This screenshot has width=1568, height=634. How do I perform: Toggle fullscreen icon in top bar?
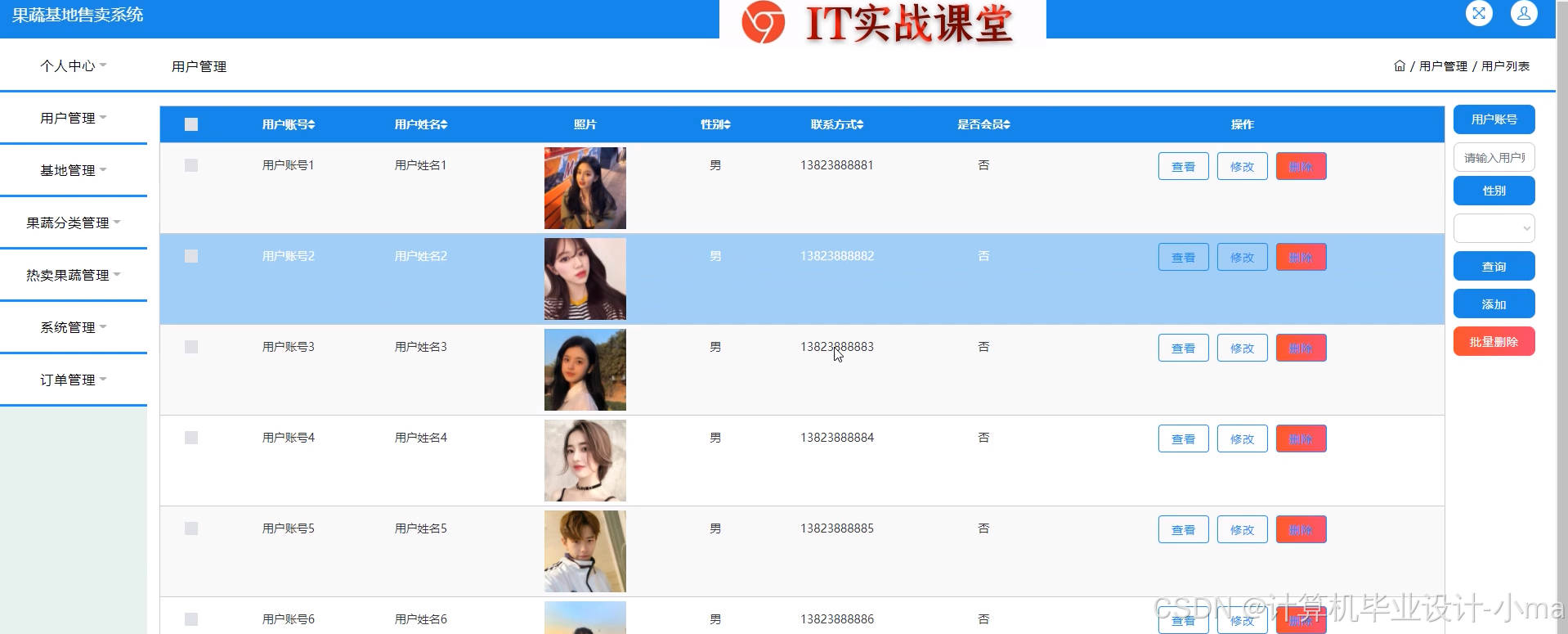click(1479, 13)
